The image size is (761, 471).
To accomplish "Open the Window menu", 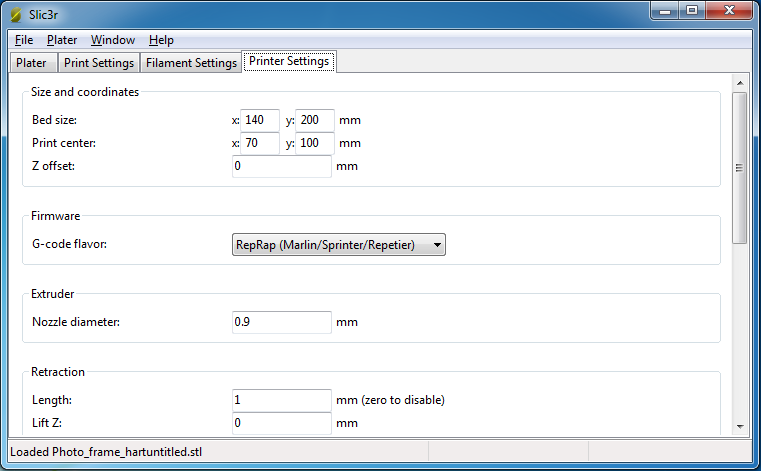I will (113, 40).
